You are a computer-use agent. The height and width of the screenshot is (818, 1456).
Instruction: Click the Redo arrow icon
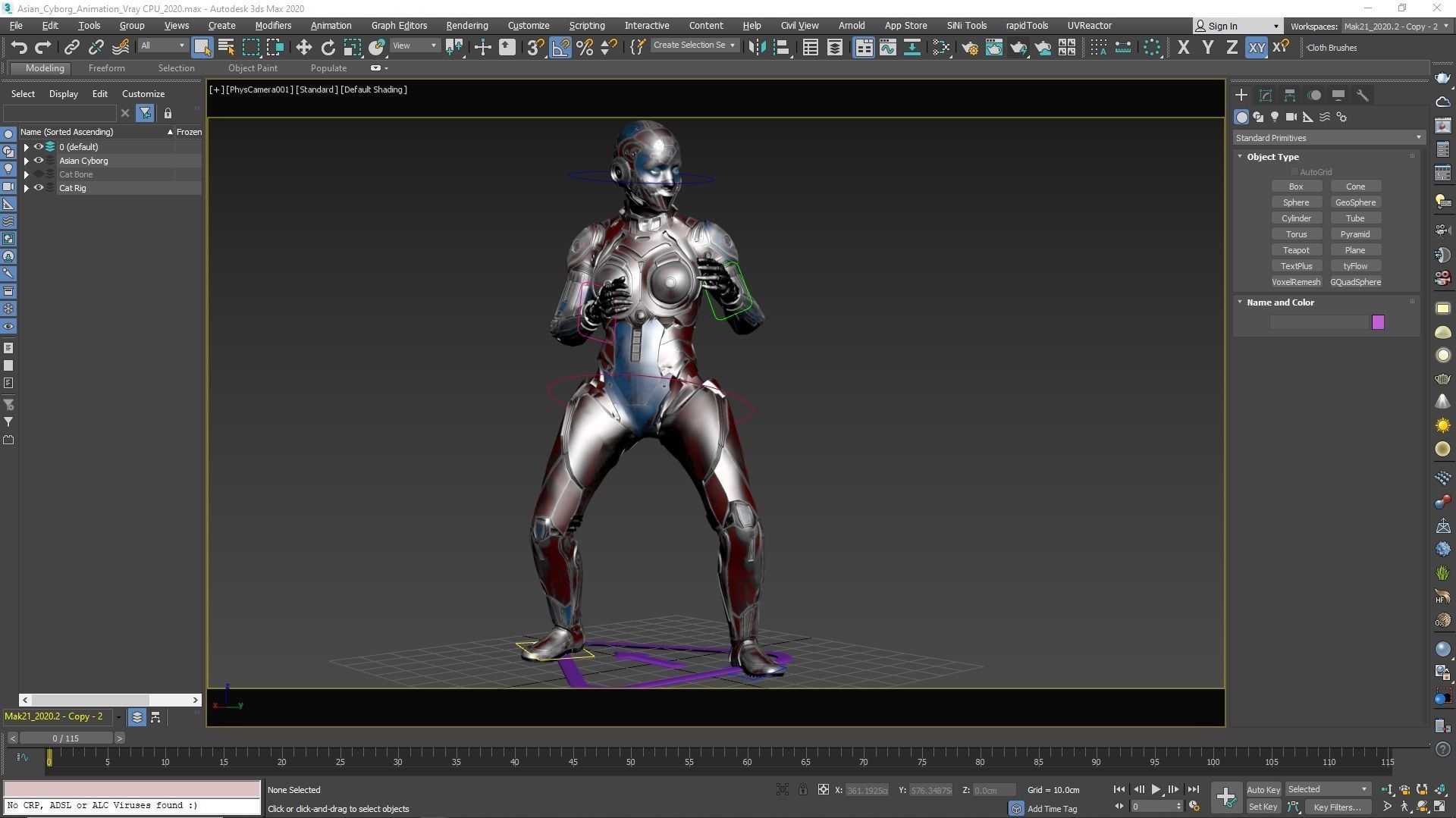[43, 48]
